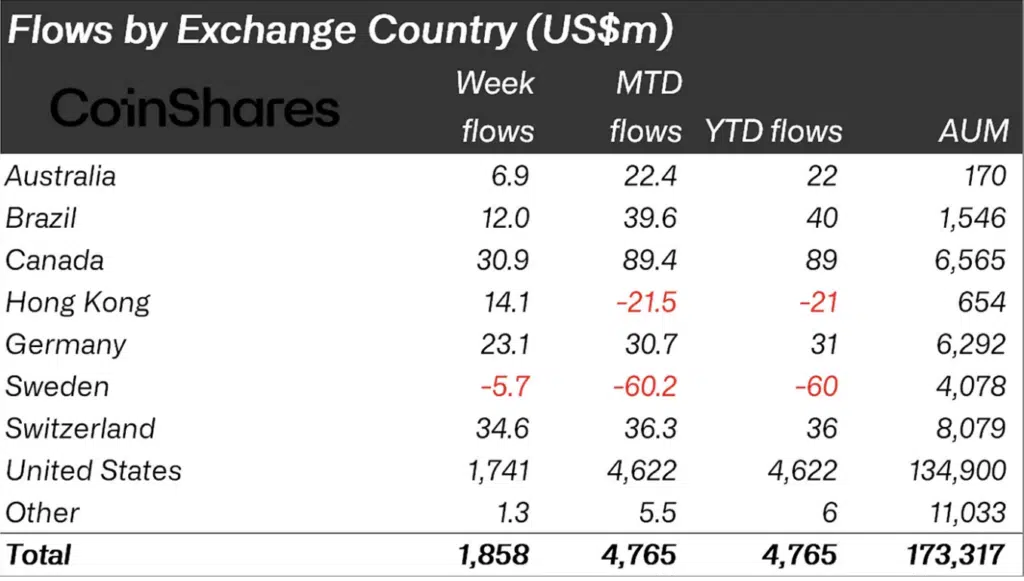Select the Australia row label
This screenshot has height=581, width=1024.
click(60, 176)
